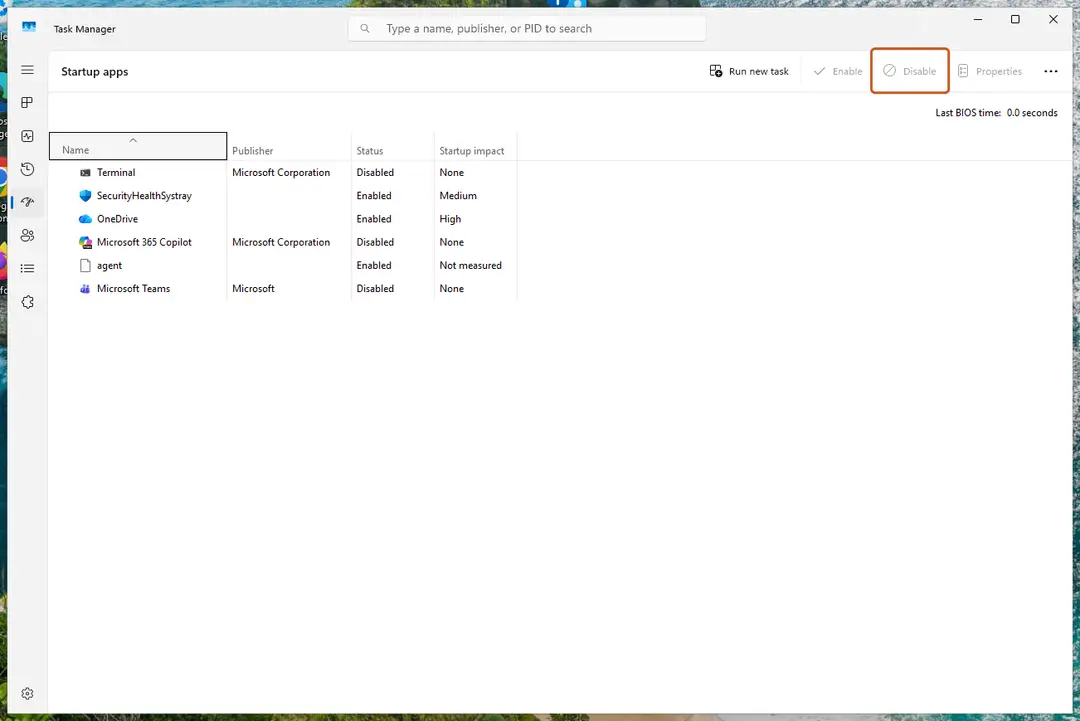Click None impact value of Microsoft Teams
Screen dimensions: 1080x721
452,289
